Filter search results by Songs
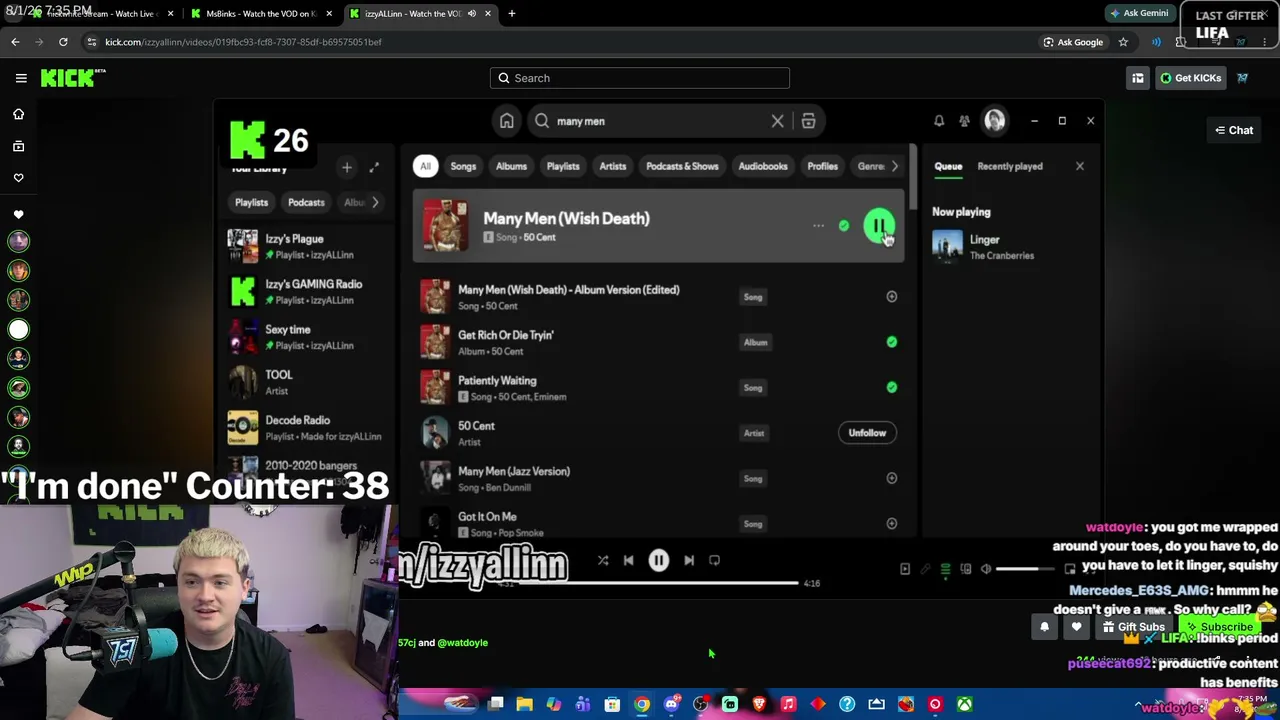This screenshot has width=1280, height=720. [x=463, y=166]
